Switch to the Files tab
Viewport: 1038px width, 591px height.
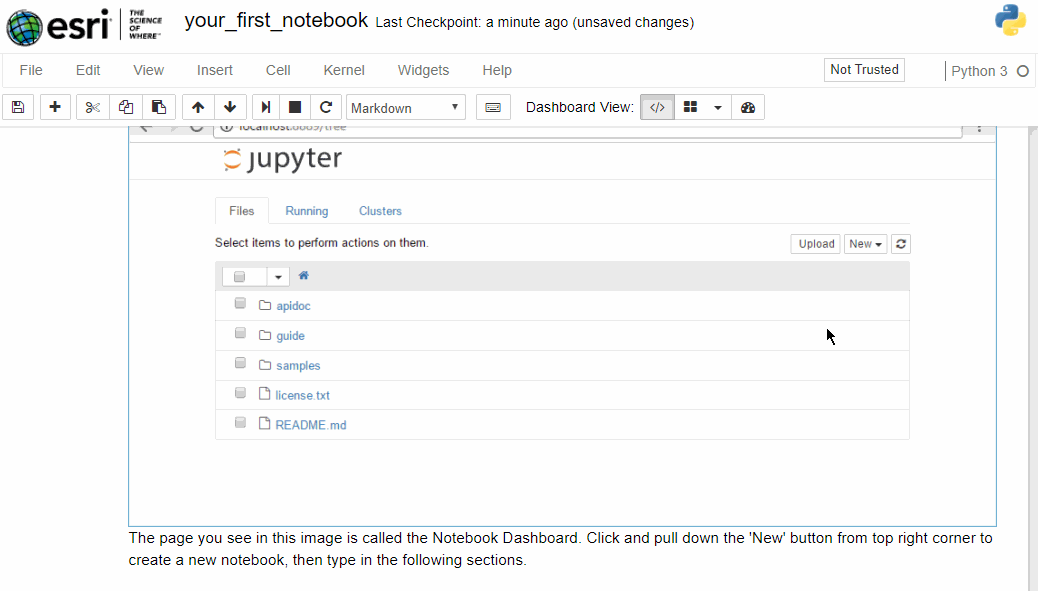(242, 210)
